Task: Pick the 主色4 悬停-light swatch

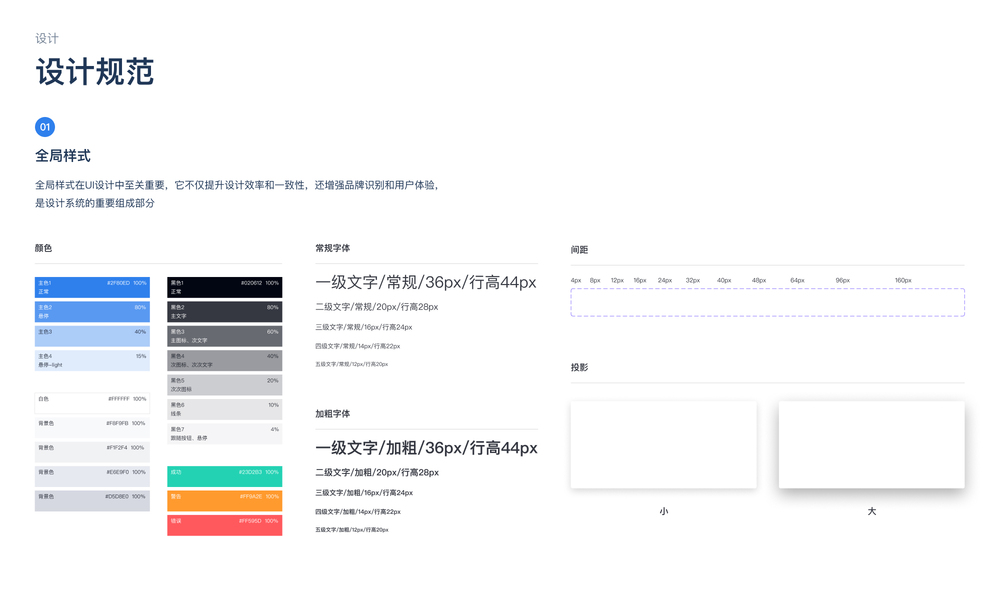Action: pos(92,360)
